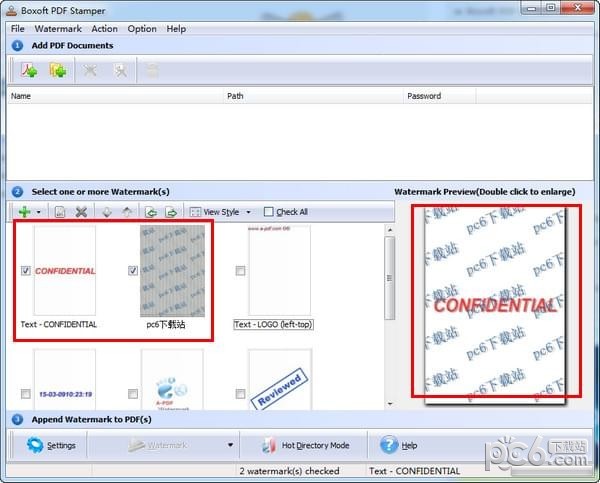Click the Move watermark down arrow icon

[x=107, y=212]
